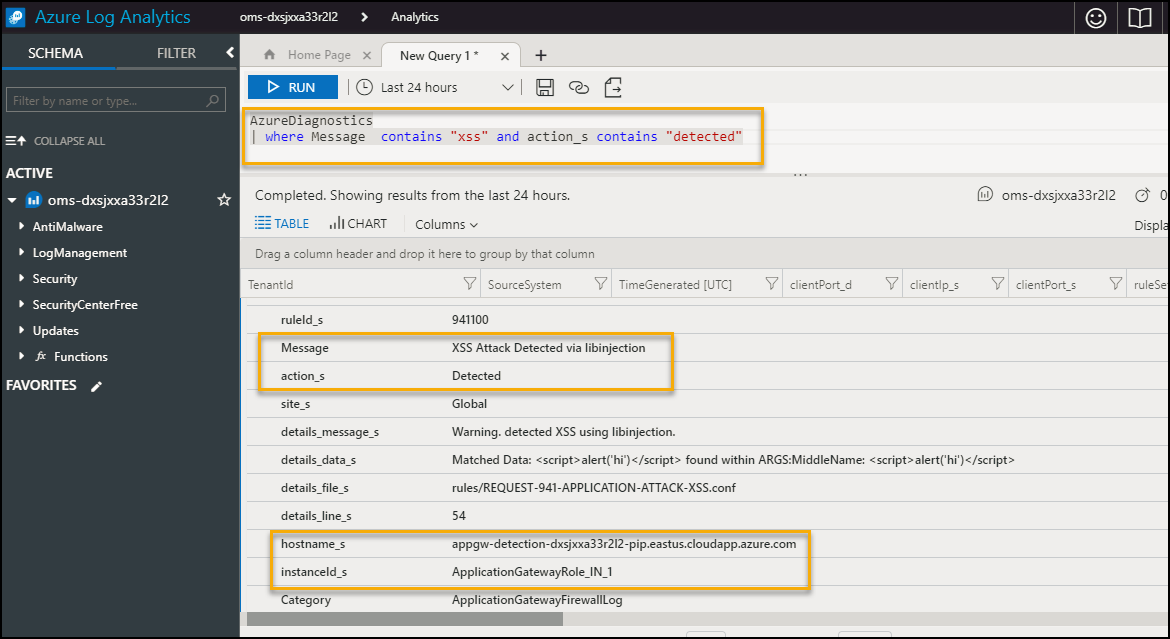Edit favorites with the pencil icon
This screenshot has width=1170, height=639.
[x=96, y=386]
